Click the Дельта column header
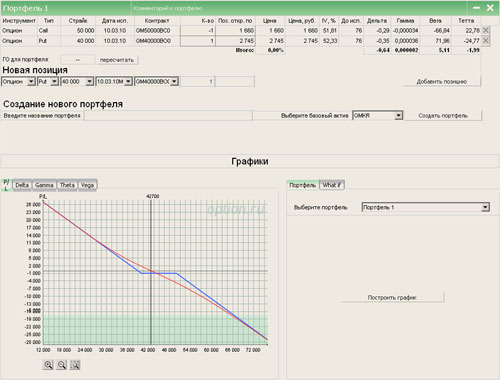Screen dimensions: 500x380 (x=377, y=21)
